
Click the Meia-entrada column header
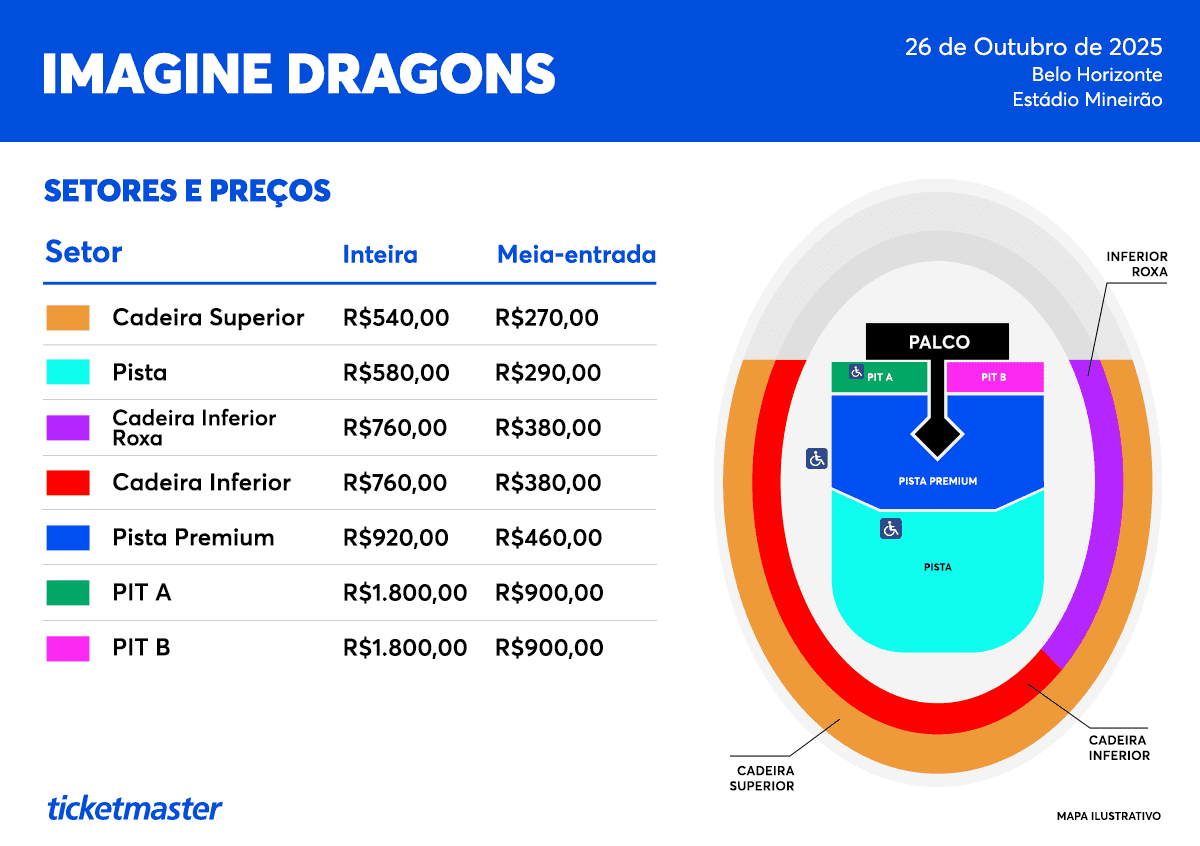576,254
